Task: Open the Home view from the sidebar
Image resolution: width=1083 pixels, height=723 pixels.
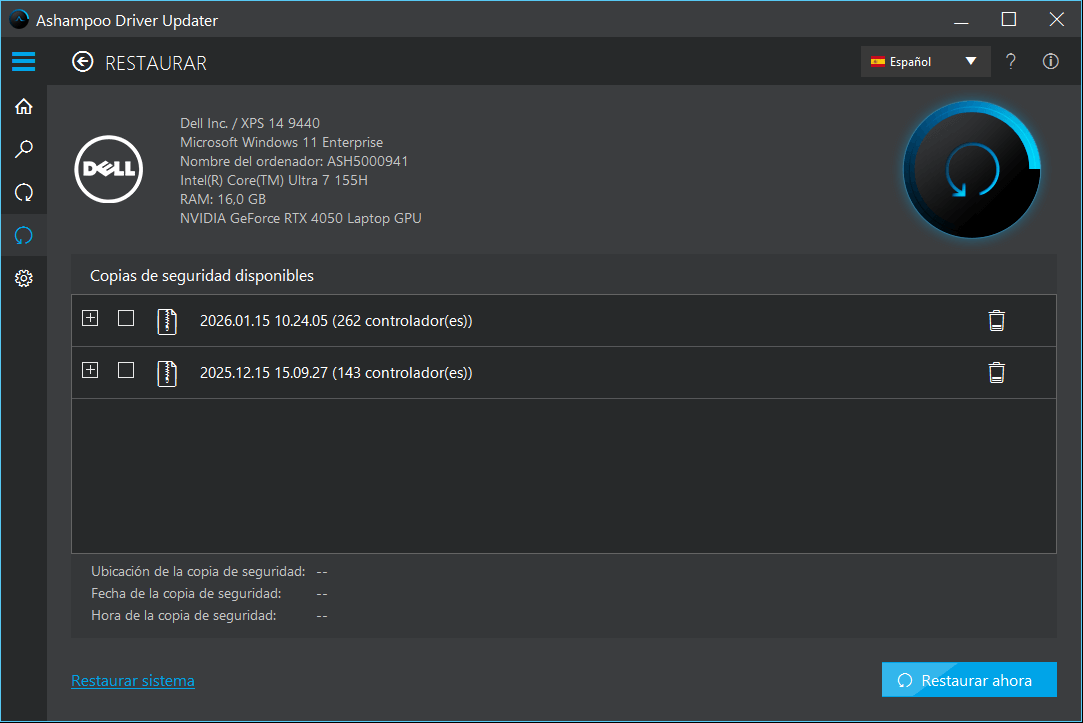Action: [x=23, y=106]
